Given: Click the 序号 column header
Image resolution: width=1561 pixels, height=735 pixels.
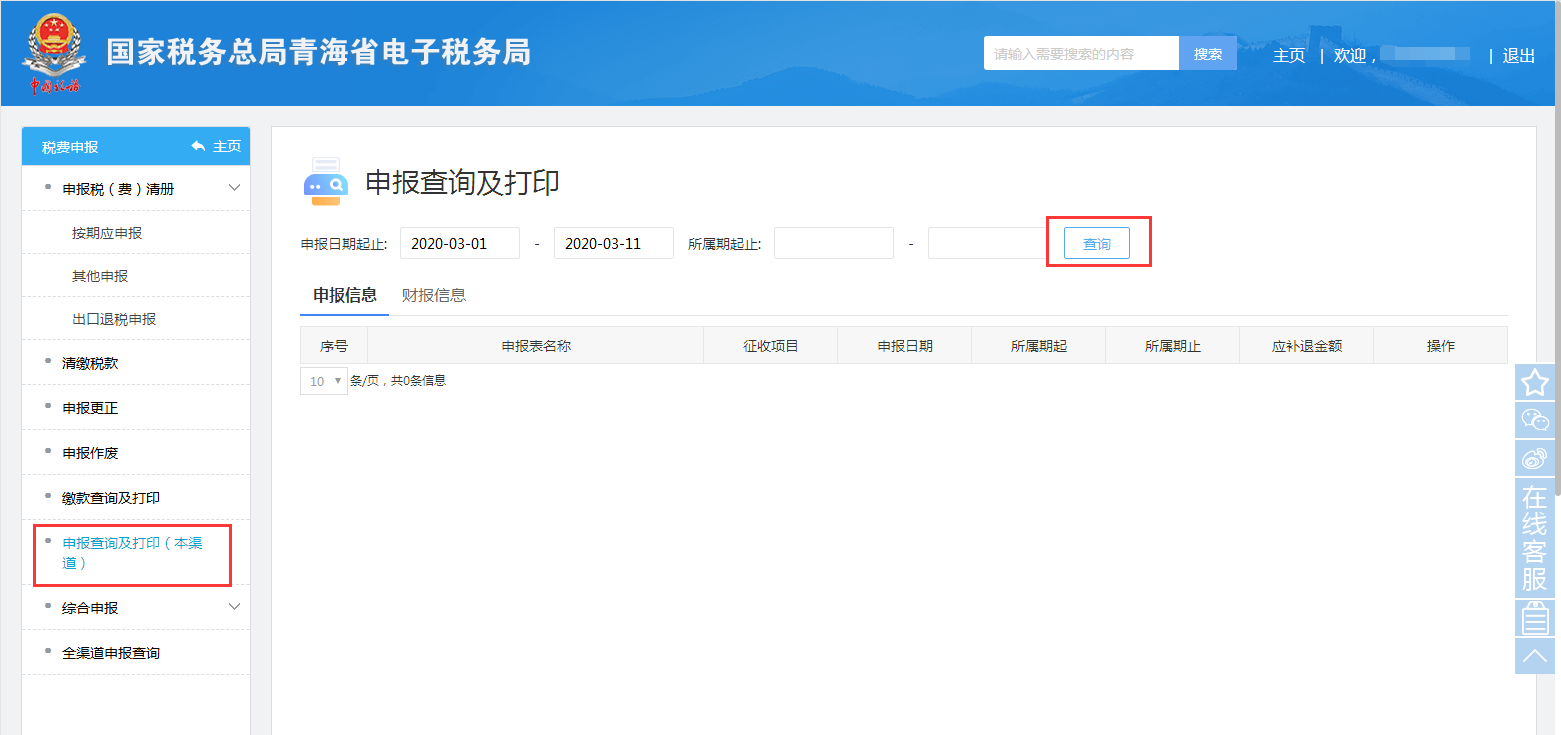Looking at the screenshot, I should tap(334, 346).
